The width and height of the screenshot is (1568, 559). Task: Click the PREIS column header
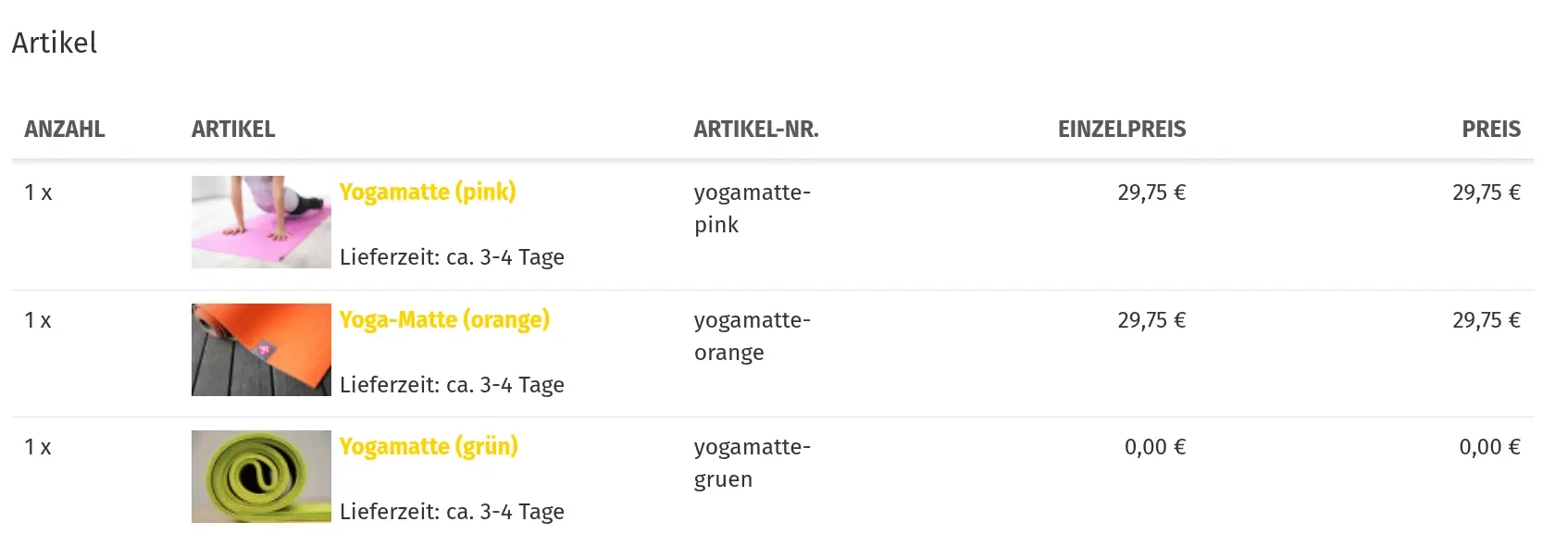tap(1491, 130)
